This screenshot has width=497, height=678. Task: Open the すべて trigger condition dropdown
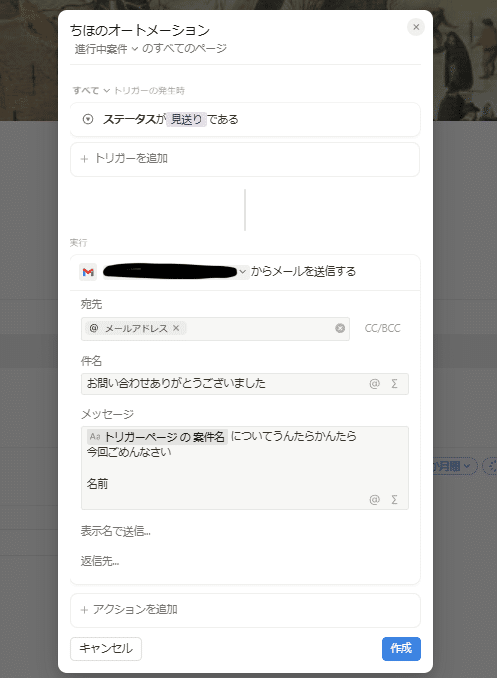point(91,90)
